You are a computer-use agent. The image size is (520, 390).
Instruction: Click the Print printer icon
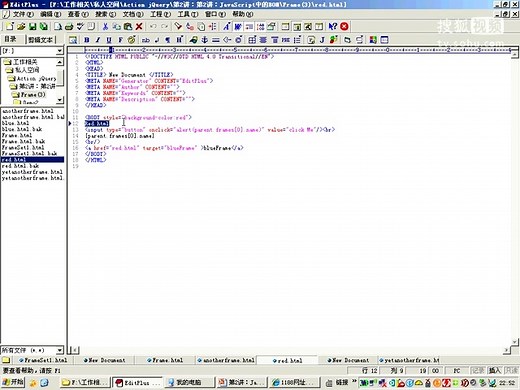(x=69, y=26)
